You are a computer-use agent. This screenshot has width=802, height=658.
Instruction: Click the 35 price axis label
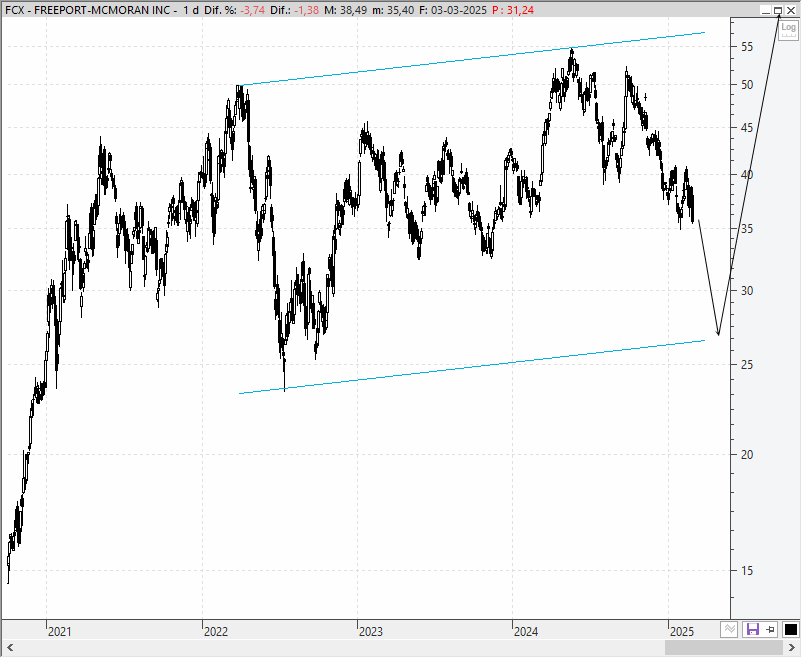[747, 229]
